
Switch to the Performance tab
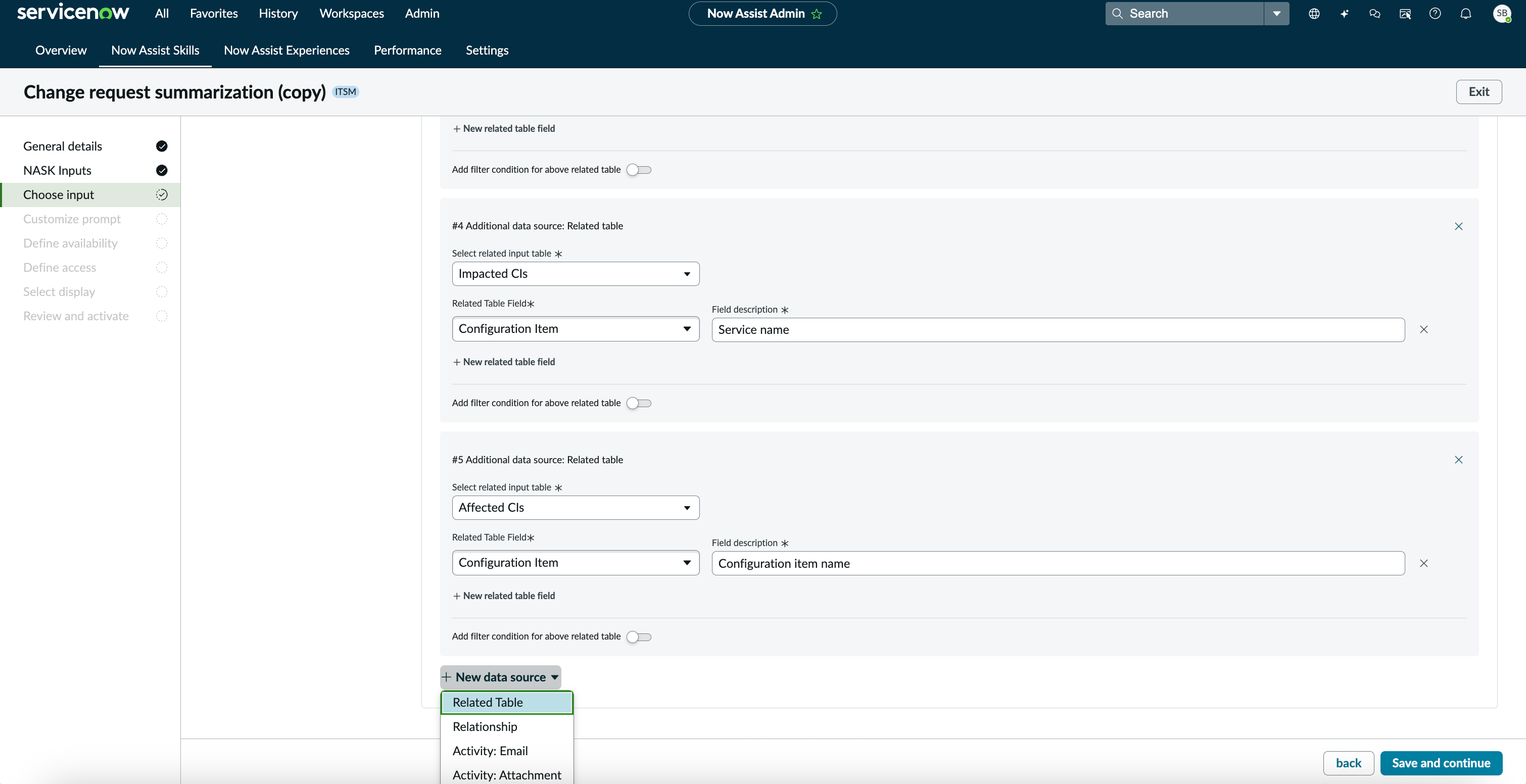tap(408, 51)
